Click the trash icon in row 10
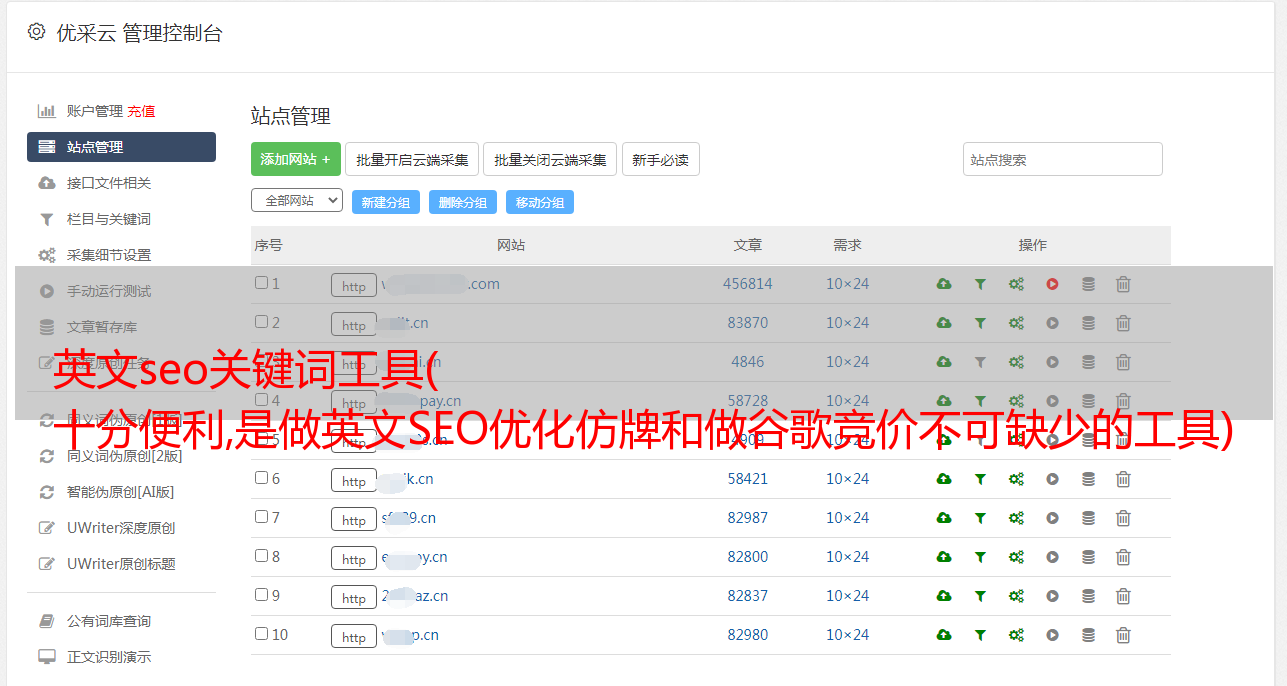This screenshot has width=1287, height=686. coord(1123,635)
